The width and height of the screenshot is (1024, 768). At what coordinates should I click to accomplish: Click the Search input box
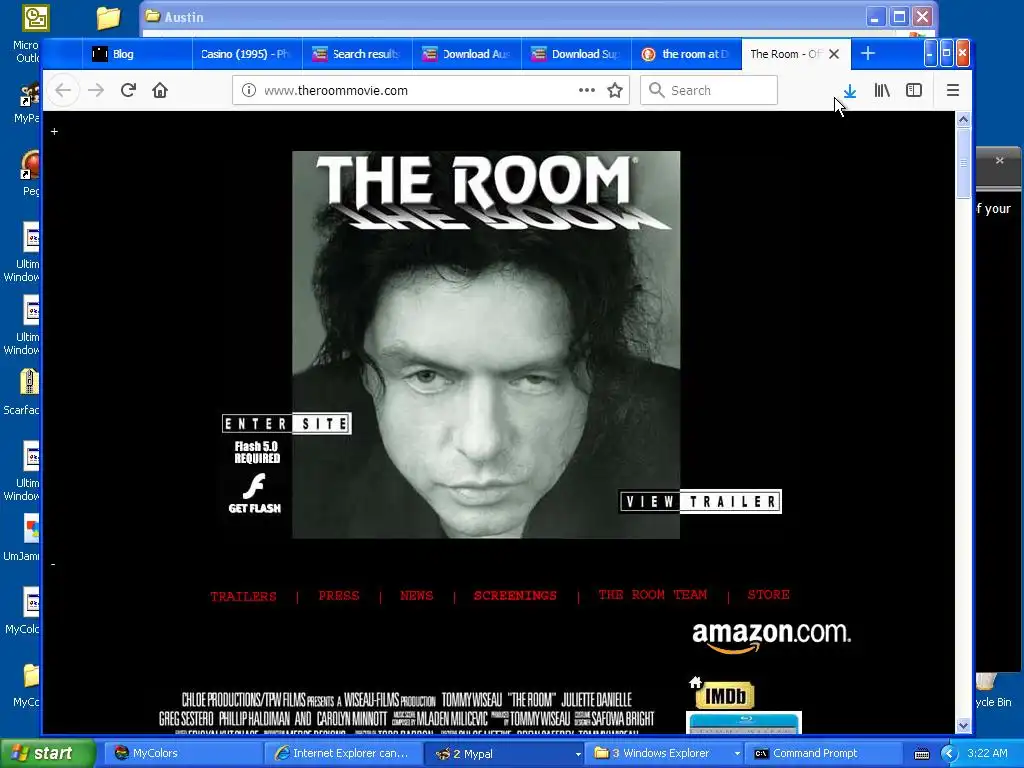point(709,90)
